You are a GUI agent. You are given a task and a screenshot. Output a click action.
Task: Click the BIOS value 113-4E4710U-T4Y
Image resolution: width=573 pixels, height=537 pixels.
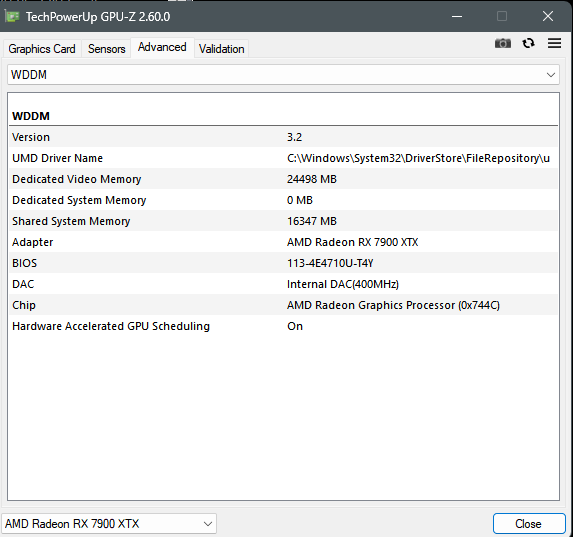pyautogui.click(x=330, y=264)
